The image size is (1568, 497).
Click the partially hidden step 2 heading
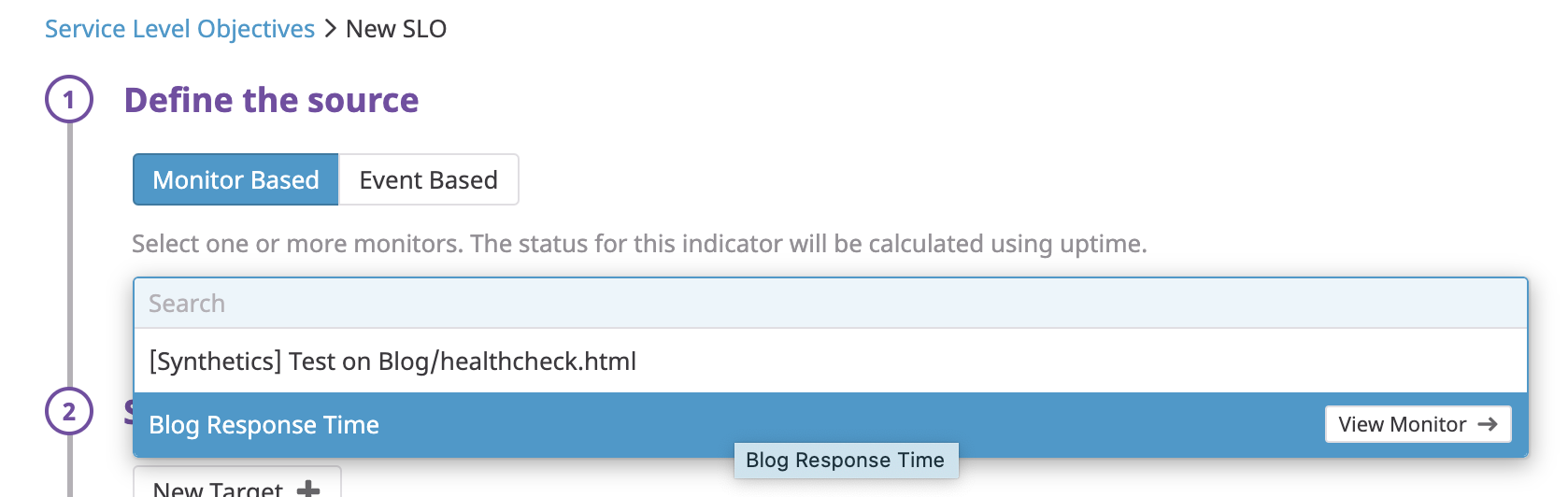pos(128,411)
